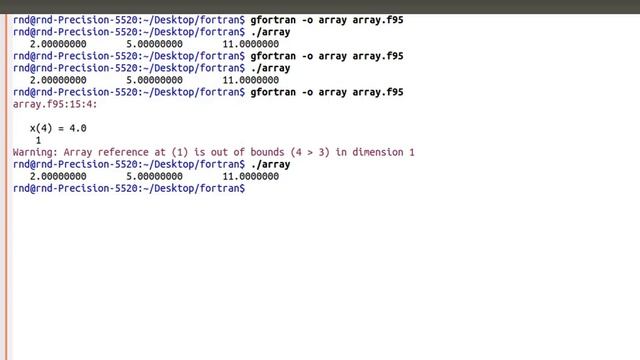Click the x(4) = 4.0 source line
Image resolution: width=640 pixels, height=360 pixels.
[x=58, y=128]
